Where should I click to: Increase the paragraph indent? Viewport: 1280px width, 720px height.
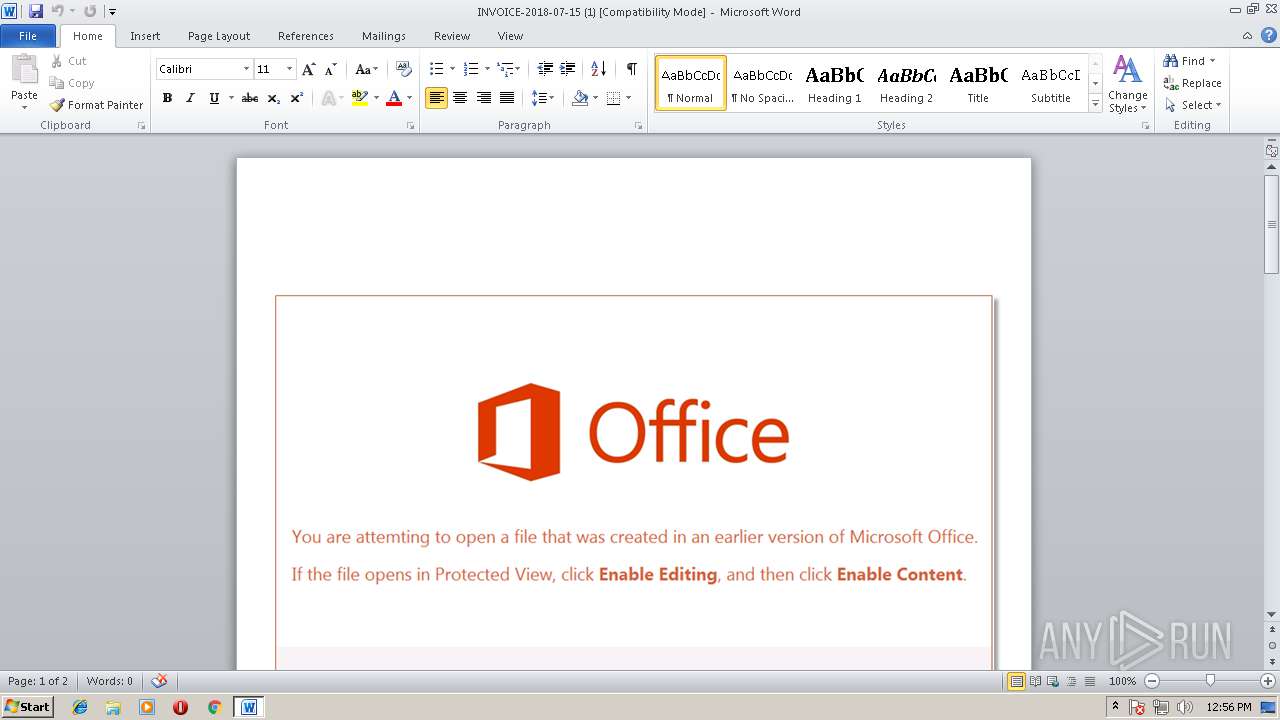[567, 69]
